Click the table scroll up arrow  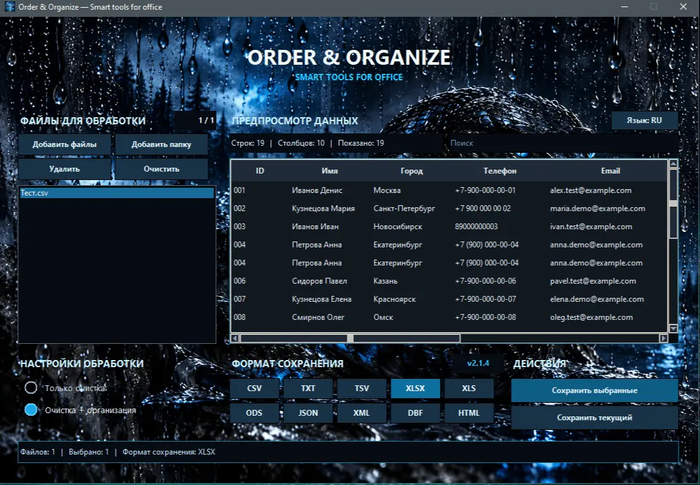673,164
